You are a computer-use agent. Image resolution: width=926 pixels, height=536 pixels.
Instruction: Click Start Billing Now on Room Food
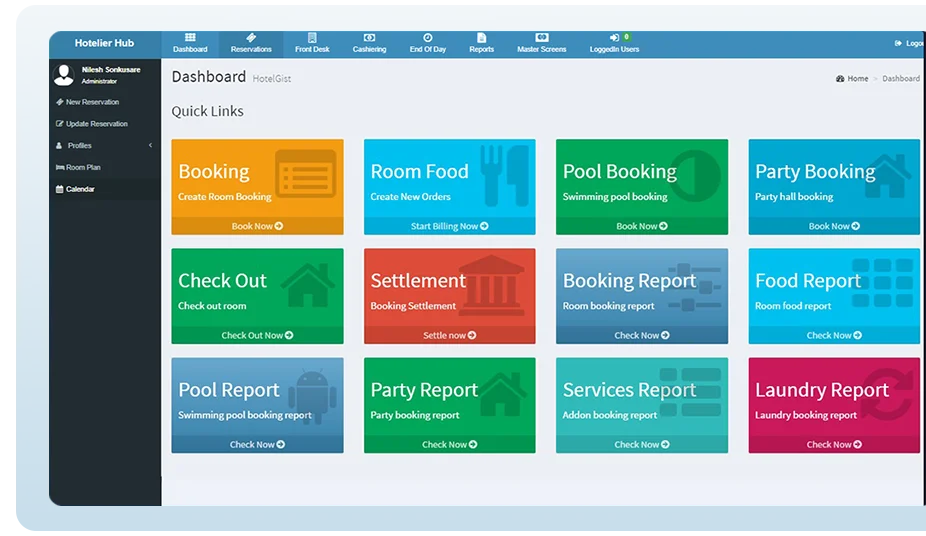tap(449, 226)
